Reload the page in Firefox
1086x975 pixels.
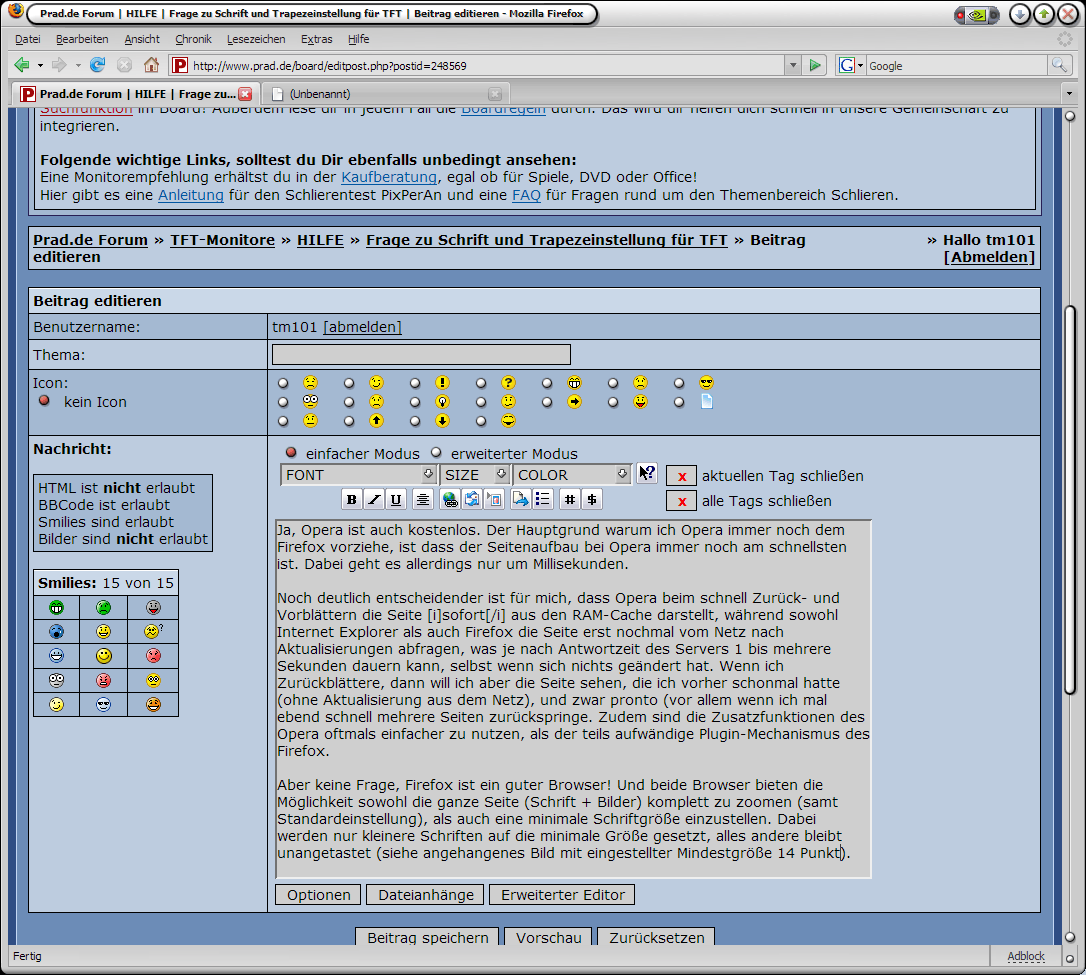(x=97, y=65)
